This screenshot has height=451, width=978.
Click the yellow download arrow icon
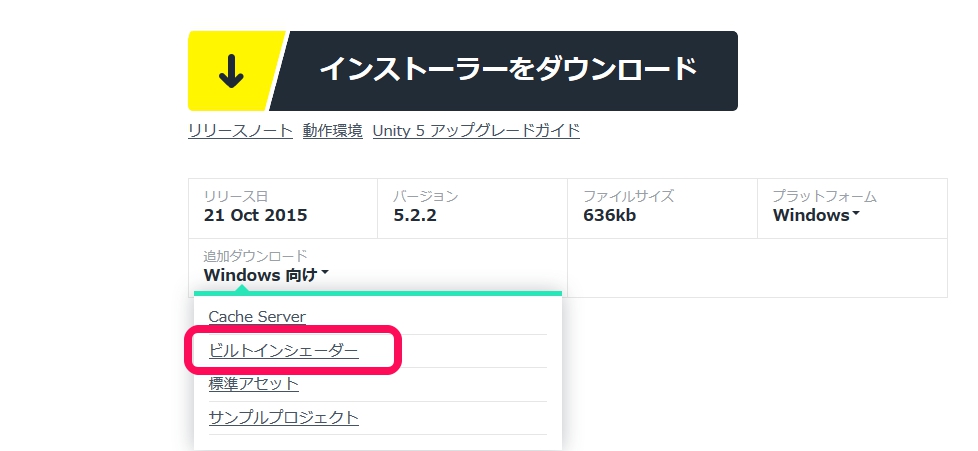[231, 71]
